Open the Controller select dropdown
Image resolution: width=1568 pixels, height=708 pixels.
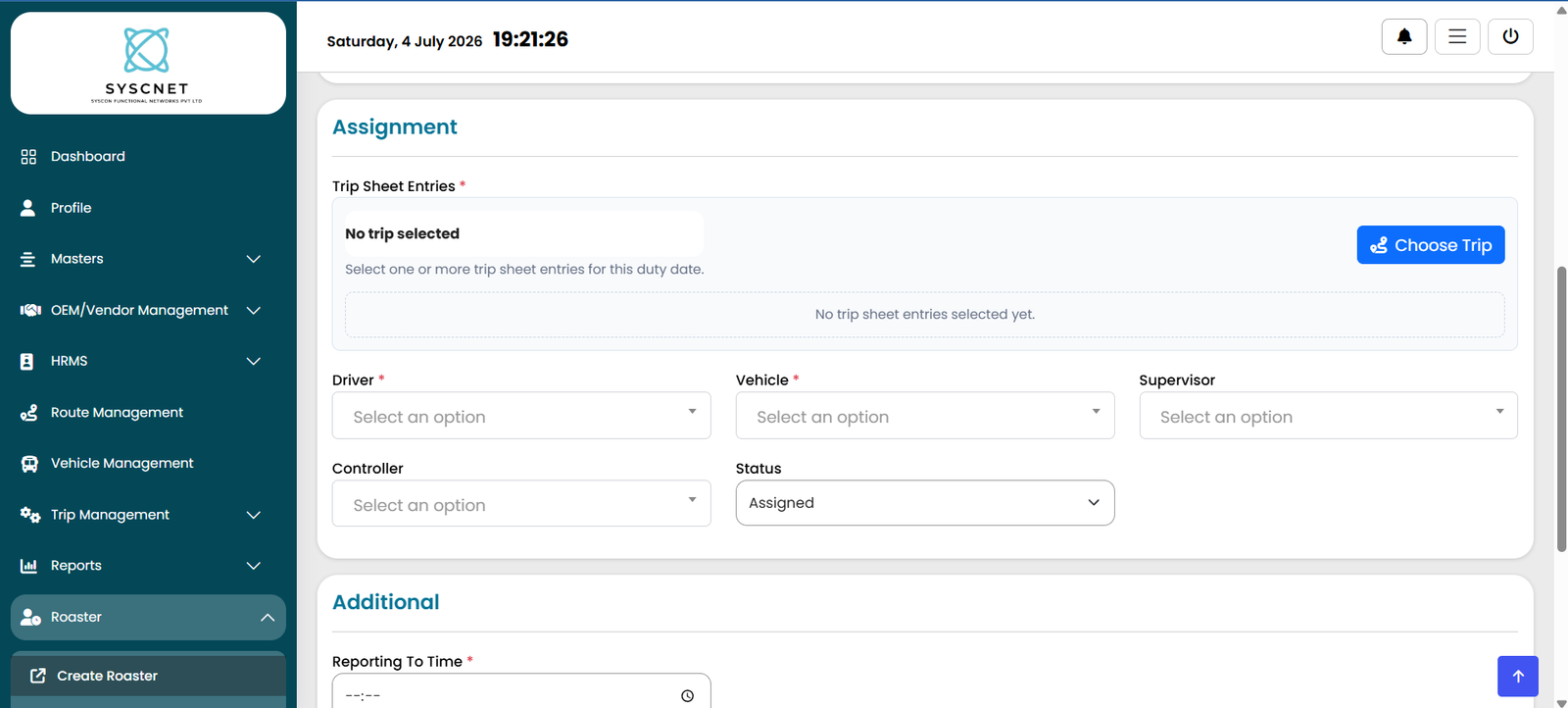click(521, 504)
